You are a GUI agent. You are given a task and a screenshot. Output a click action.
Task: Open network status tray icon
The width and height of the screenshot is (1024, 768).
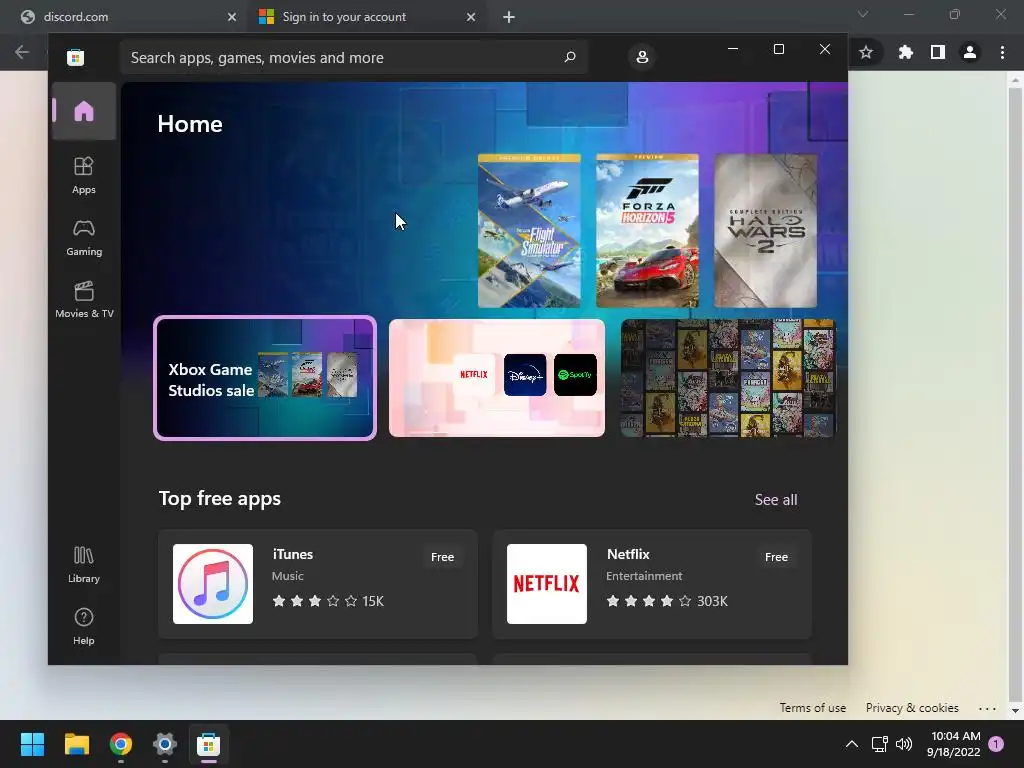tap(879, 744)
